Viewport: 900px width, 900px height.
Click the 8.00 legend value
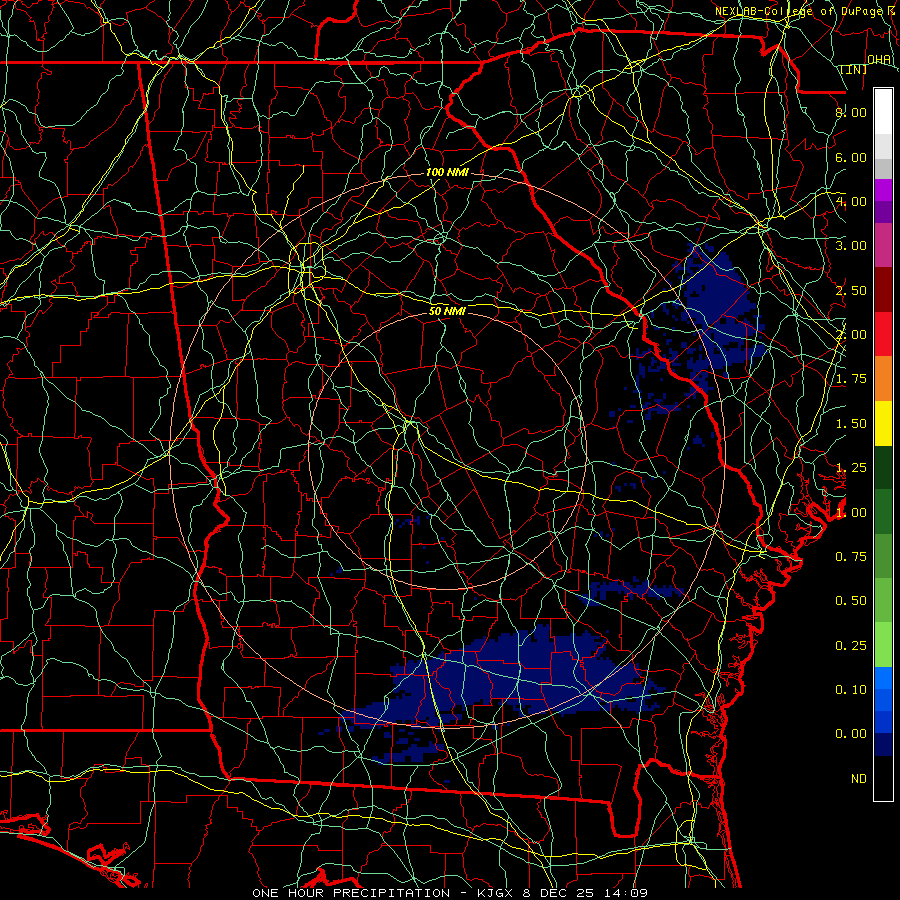(851, 112)
